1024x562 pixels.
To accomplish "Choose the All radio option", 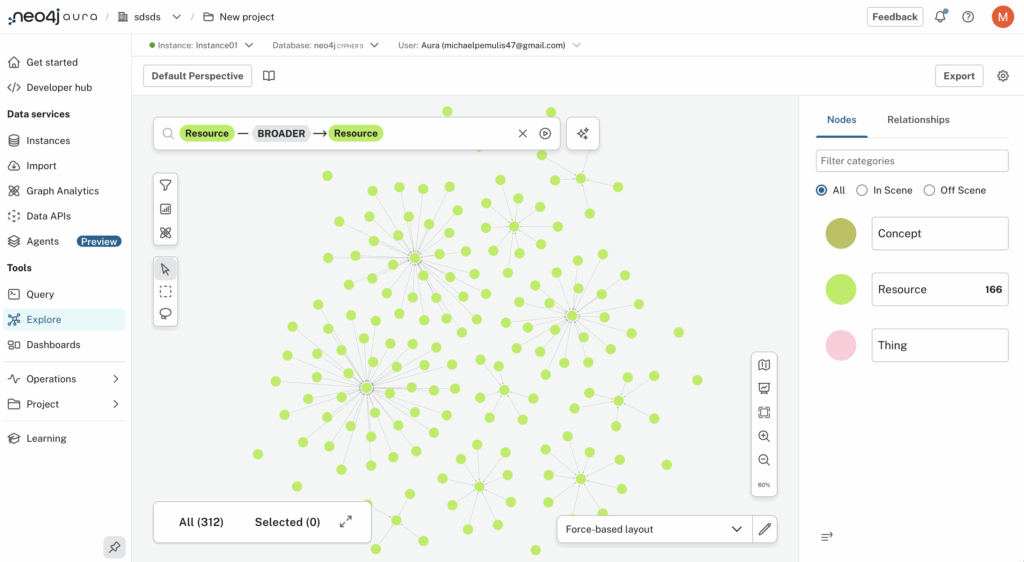I will 822,190.
